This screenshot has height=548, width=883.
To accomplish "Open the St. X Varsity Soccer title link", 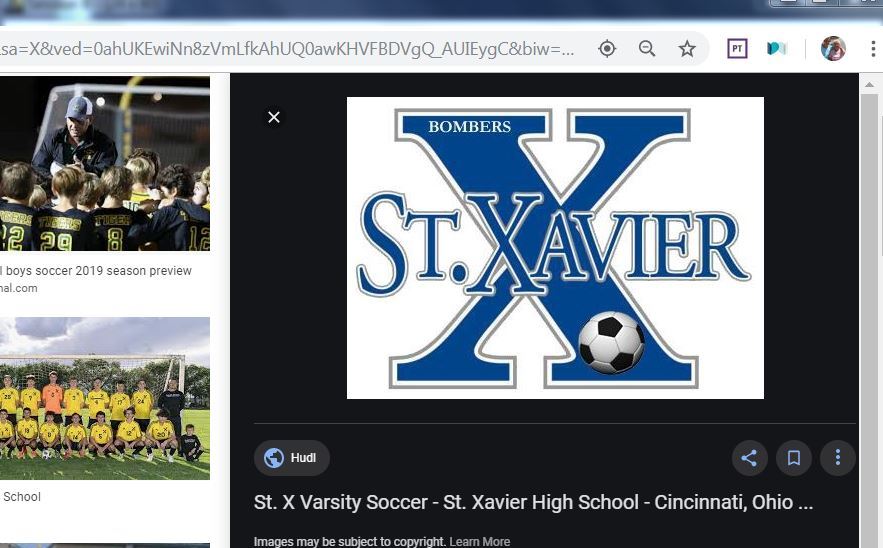I will pos(533,503).
